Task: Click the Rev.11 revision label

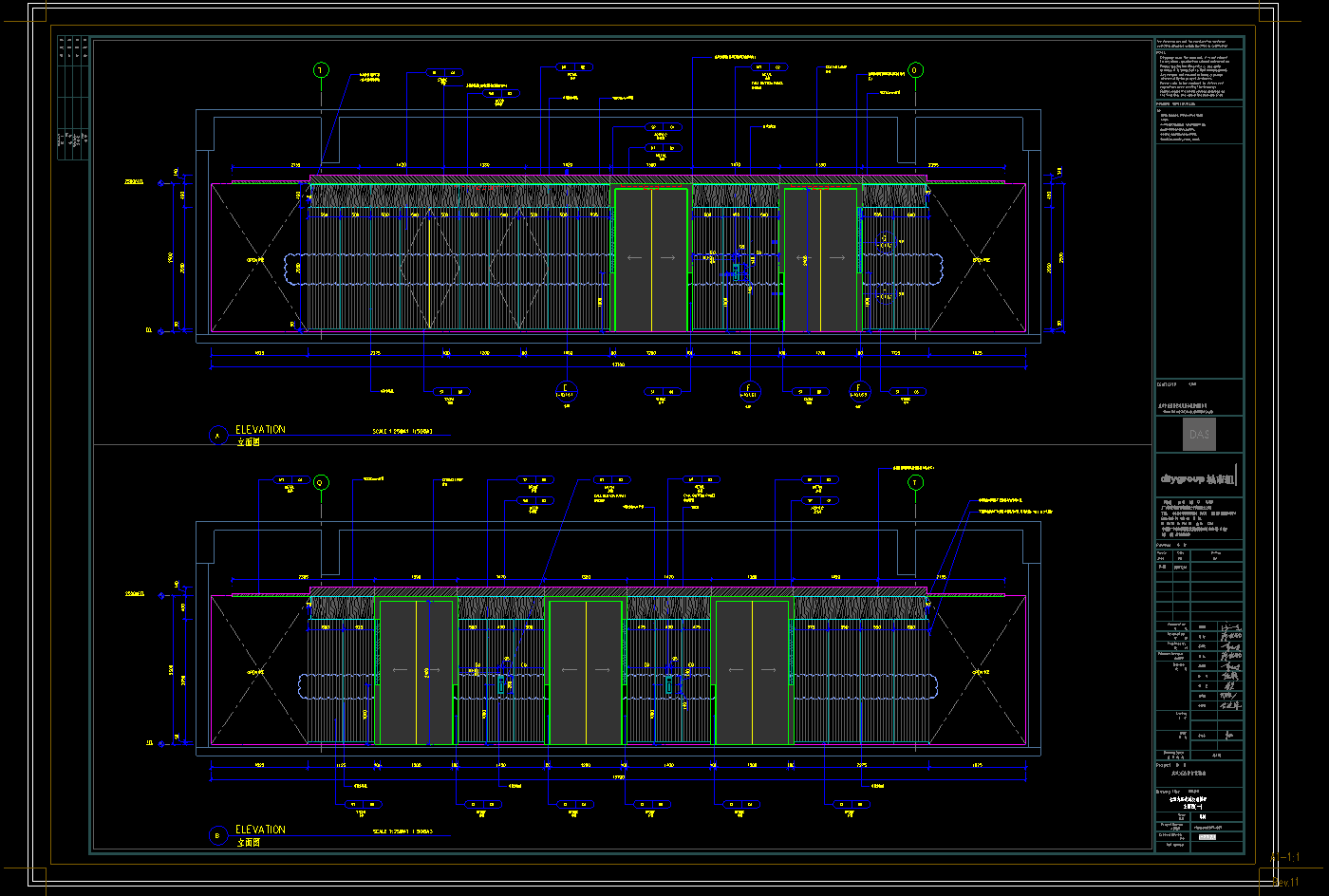Action: pos(1285,883)
